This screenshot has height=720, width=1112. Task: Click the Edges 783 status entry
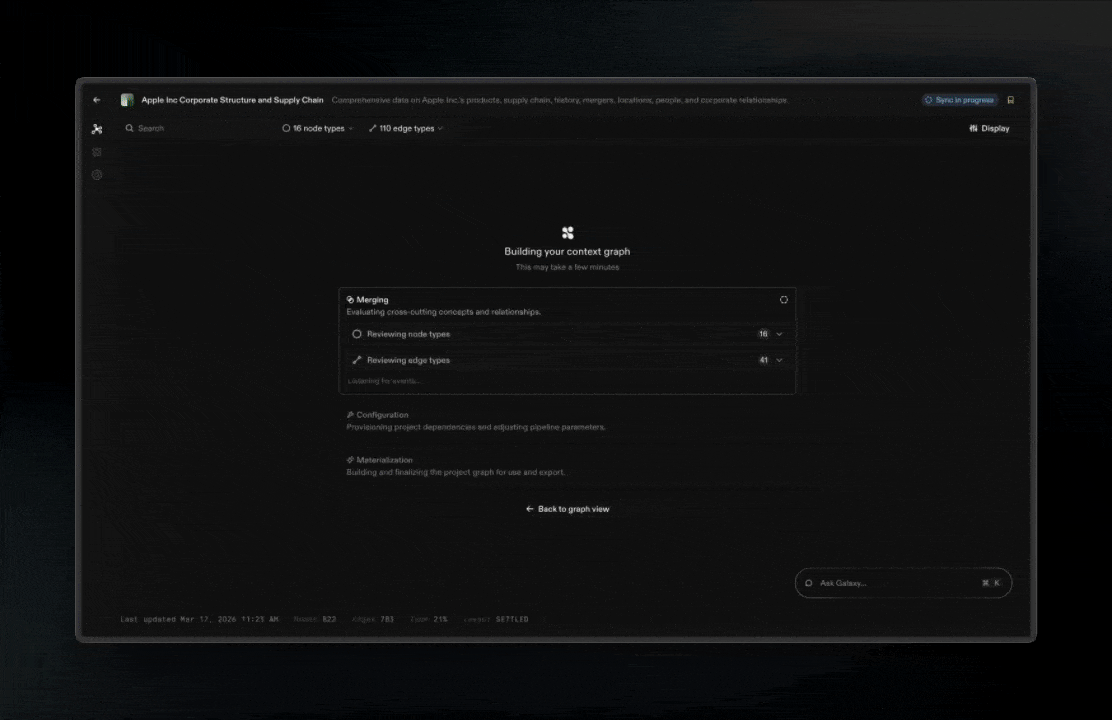pyautogui.click(x=373, y=619)
